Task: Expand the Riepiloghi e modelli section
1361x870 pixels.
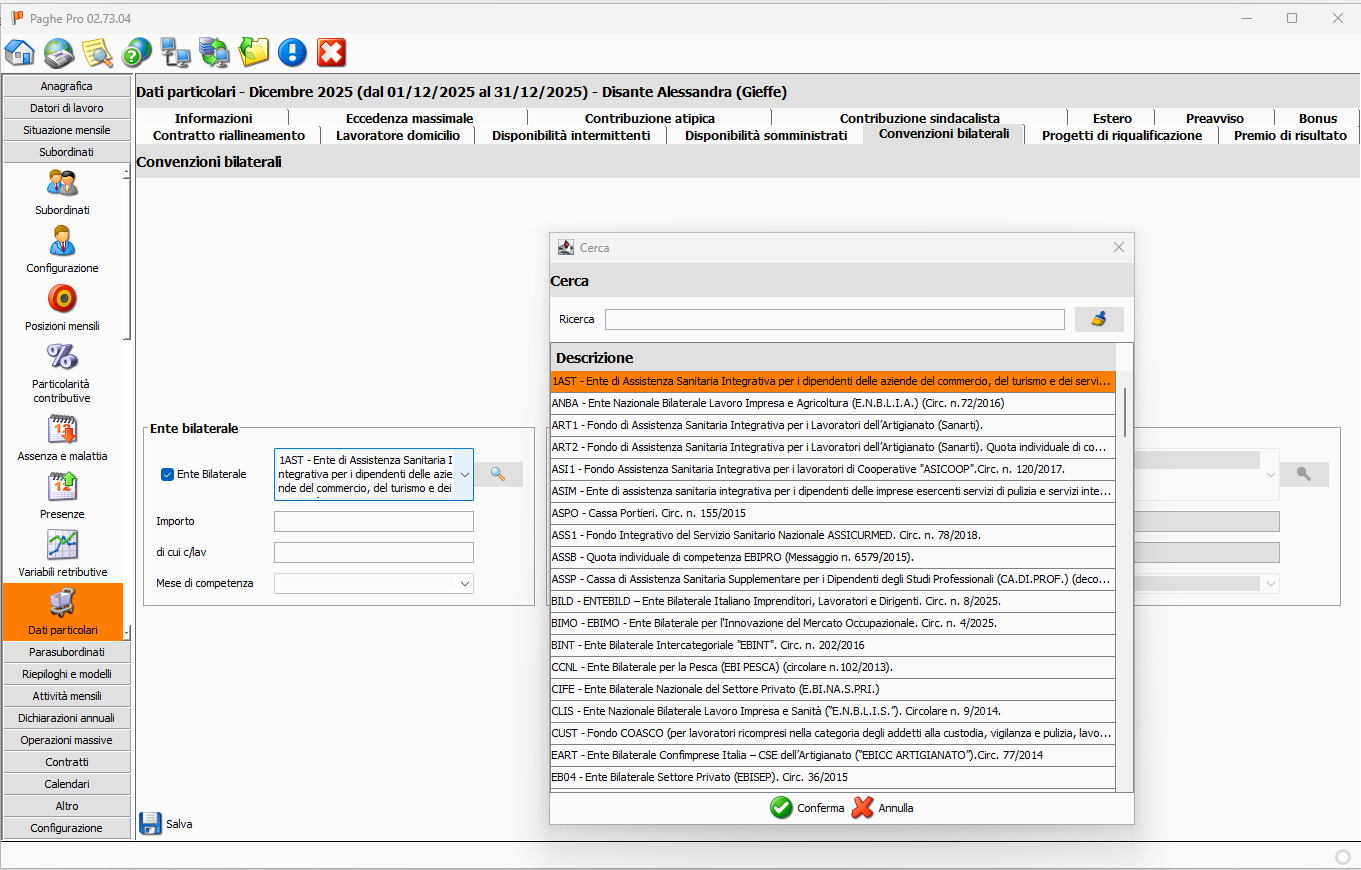Action: point(66,674)
